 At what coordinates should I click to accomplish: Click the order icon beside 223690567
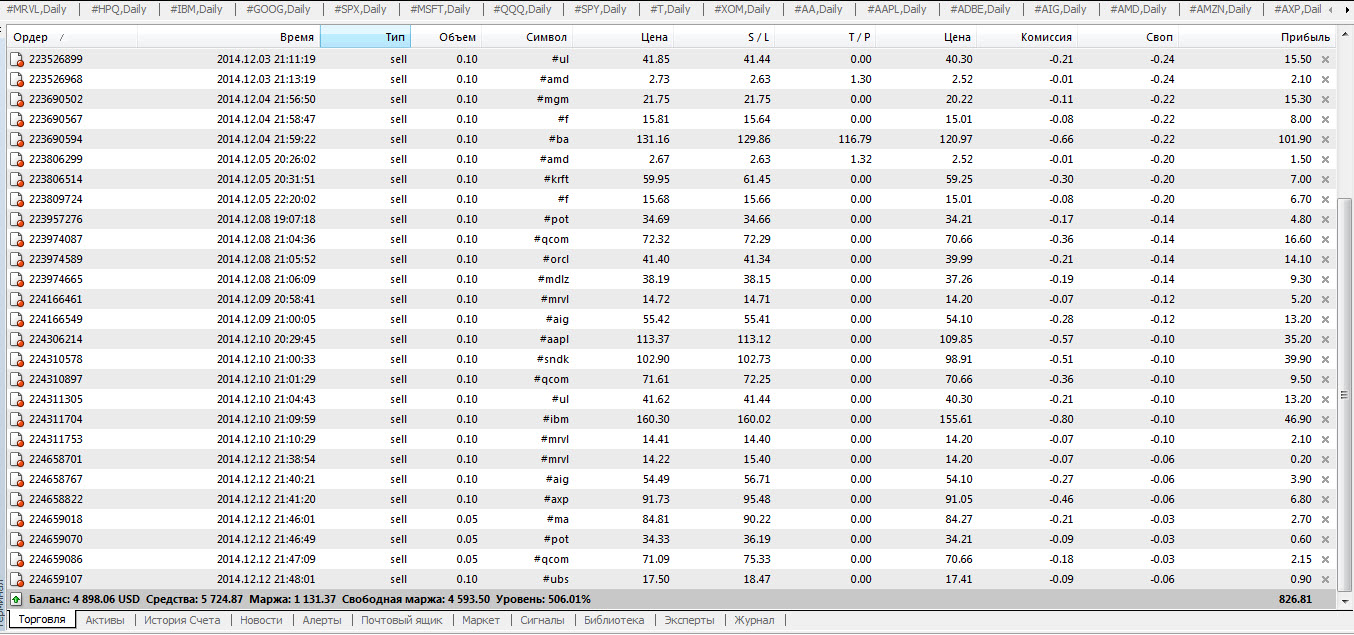pyautogui.click(x=16, y=119)
